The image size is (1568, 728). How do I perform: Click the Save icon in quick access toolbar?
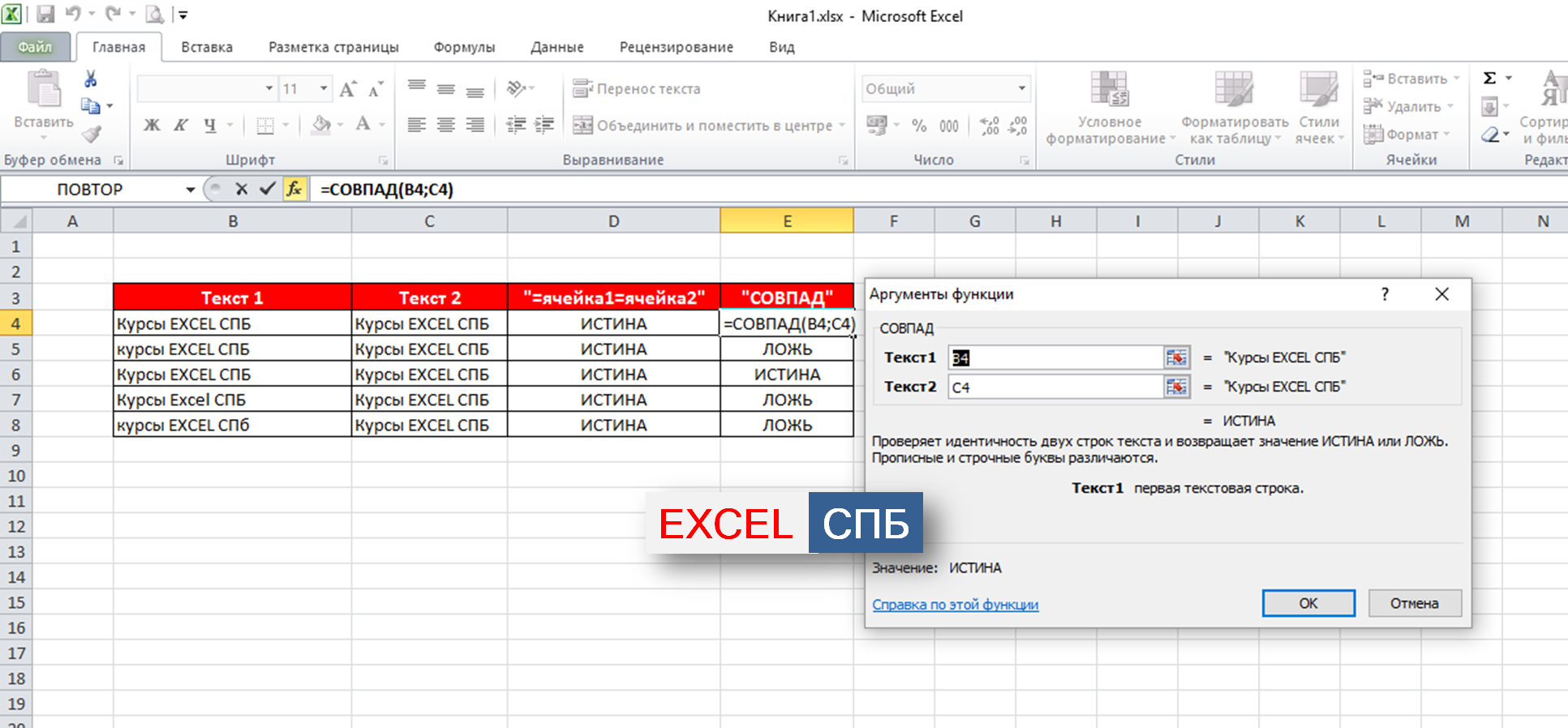45,14
